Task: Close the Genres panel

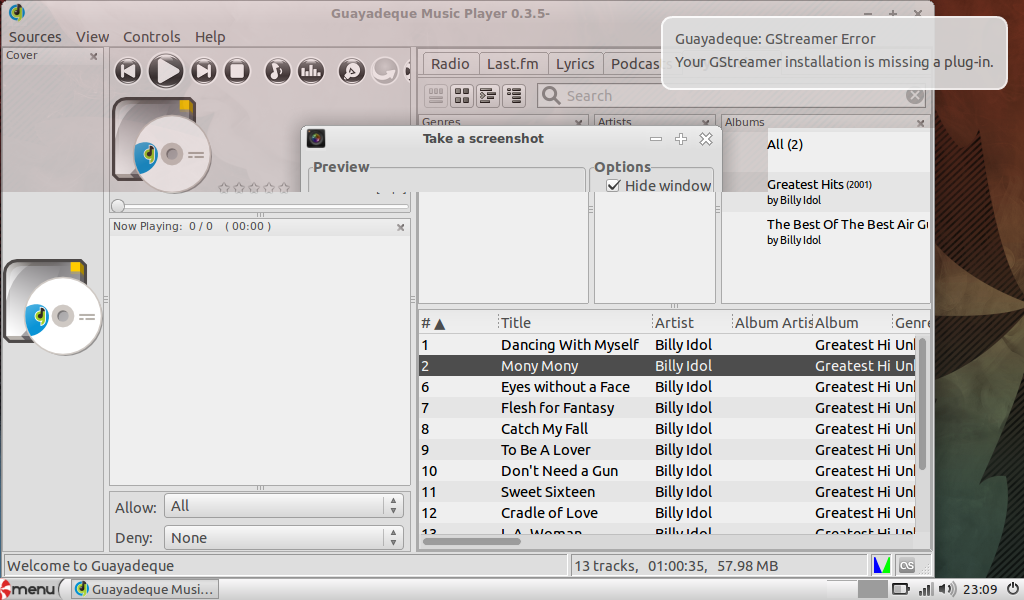Action: coord(579,123)
